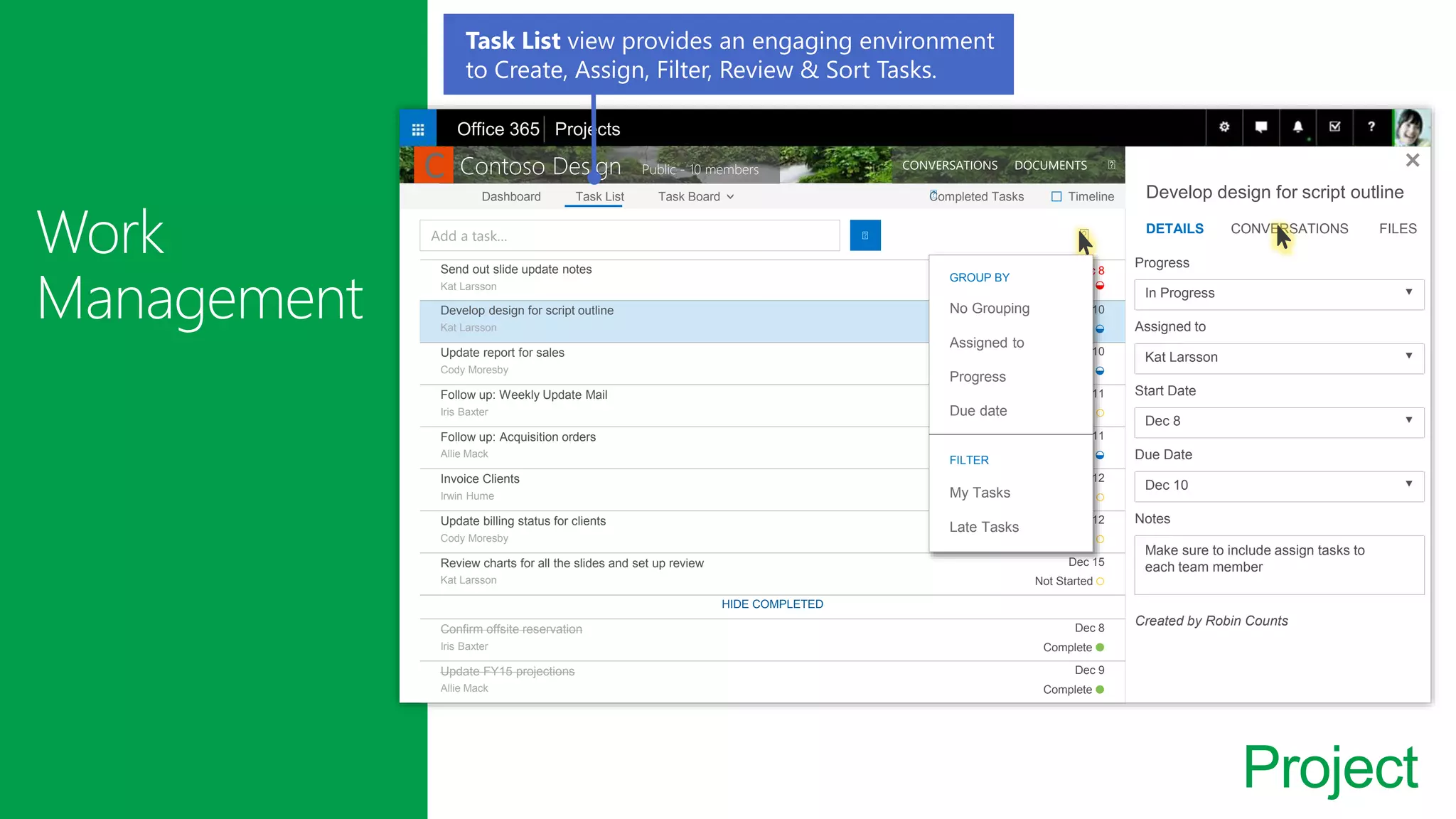The image size is (1456, 819).
Task: Open the Office 365 app launcher grid
Action: click(x=418, y=129)
